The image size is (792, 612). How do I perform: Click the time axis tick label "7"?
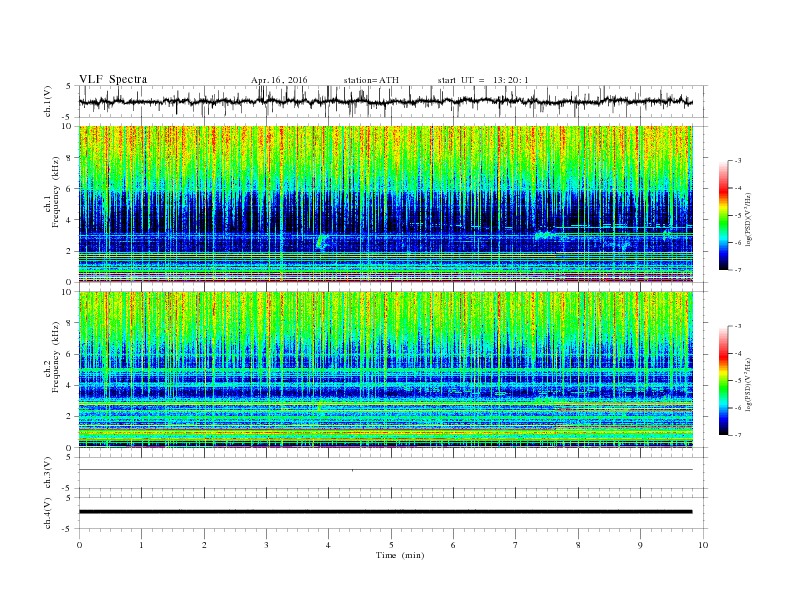coord(516,545)
